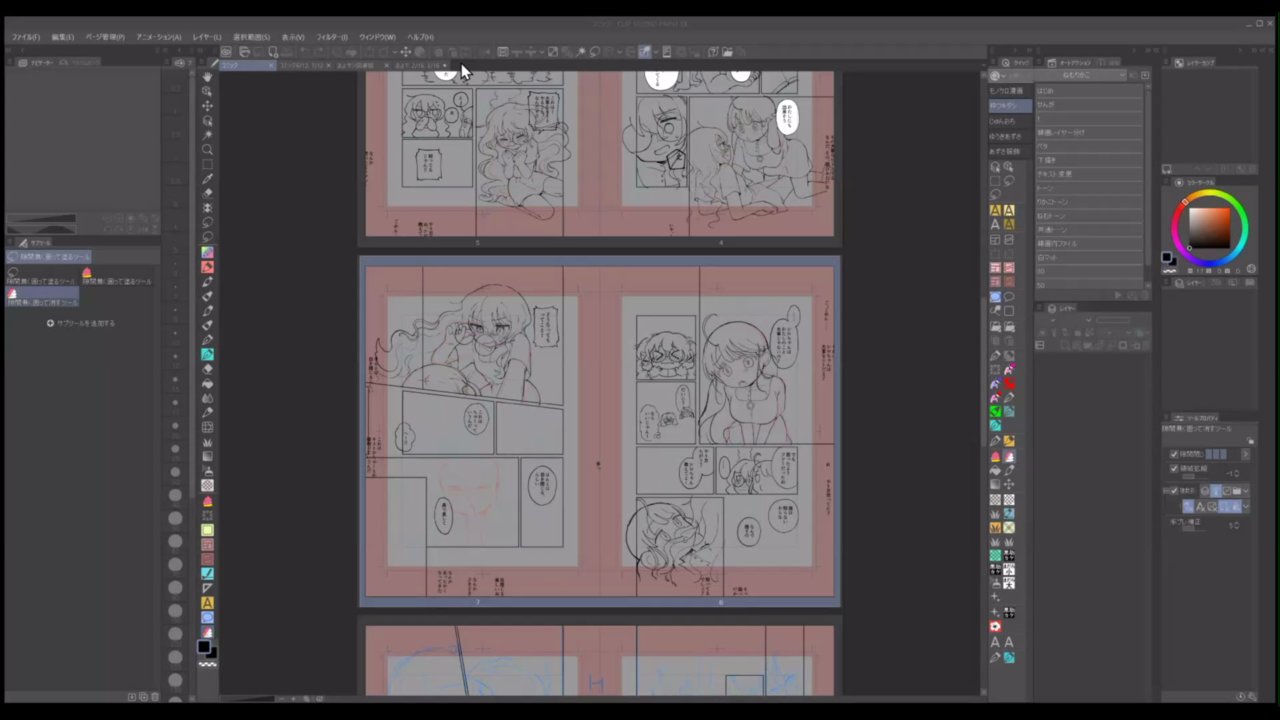
Task: Select the 枠フキダシ quick access set
Action: click(1010, 106)
